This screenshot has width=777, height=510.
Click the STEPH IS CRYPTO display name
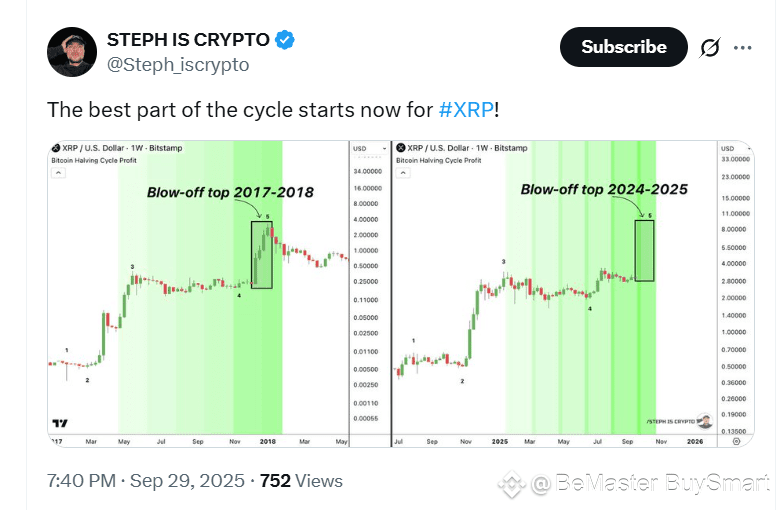coord(188,40)
